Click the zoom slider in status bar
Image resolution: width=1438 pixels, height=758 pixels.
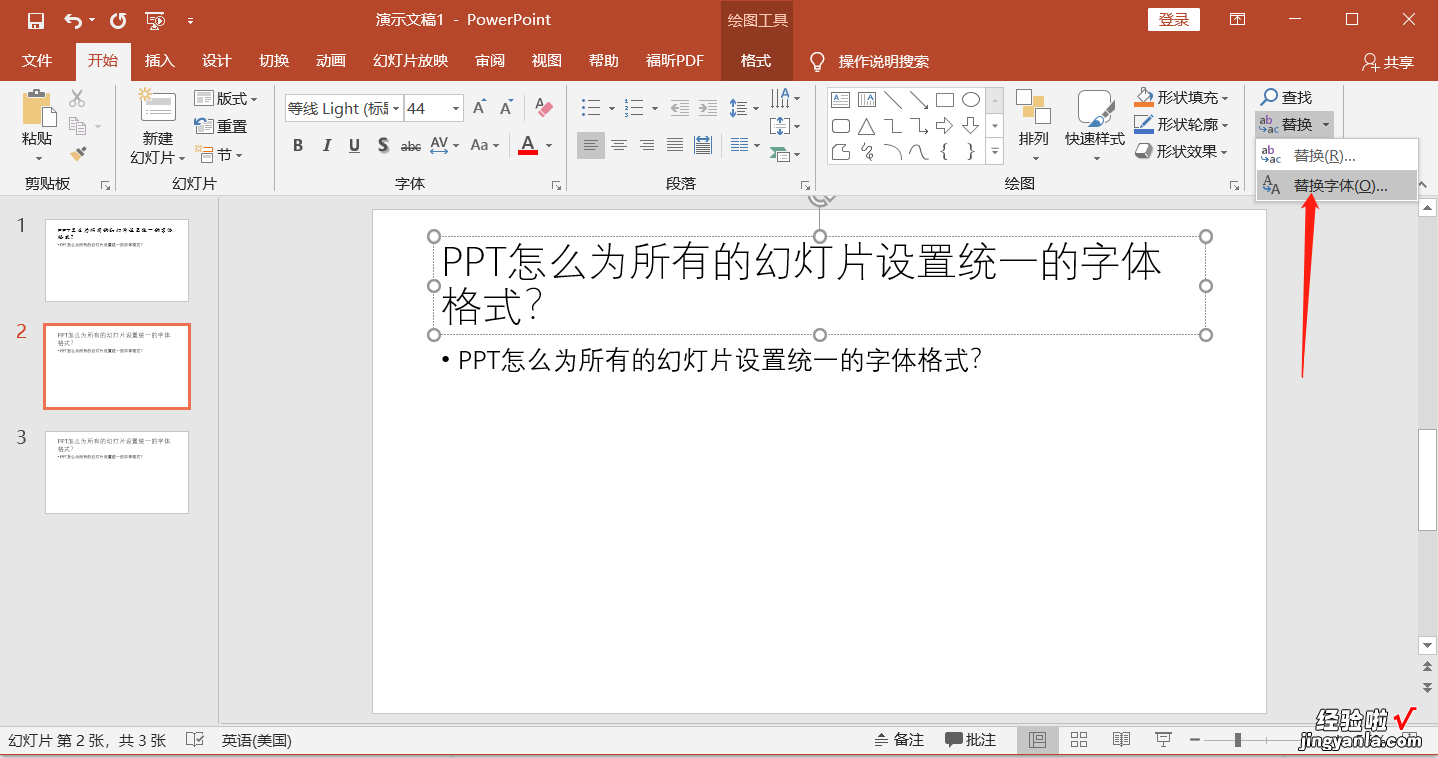1238,740
